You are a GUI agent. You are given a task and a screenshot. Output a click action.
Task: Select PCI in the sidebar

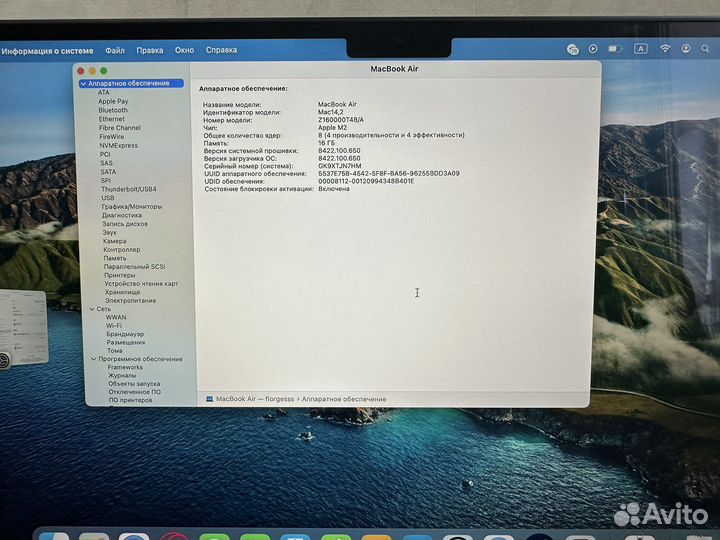tap(105, 154)
